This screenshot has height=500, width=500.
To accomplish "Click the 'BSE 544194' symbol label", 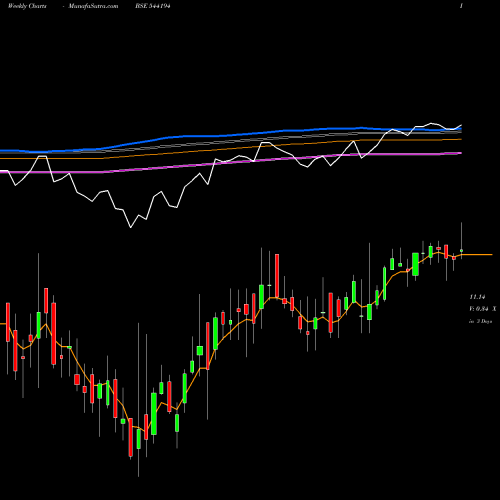I will 153,6.
